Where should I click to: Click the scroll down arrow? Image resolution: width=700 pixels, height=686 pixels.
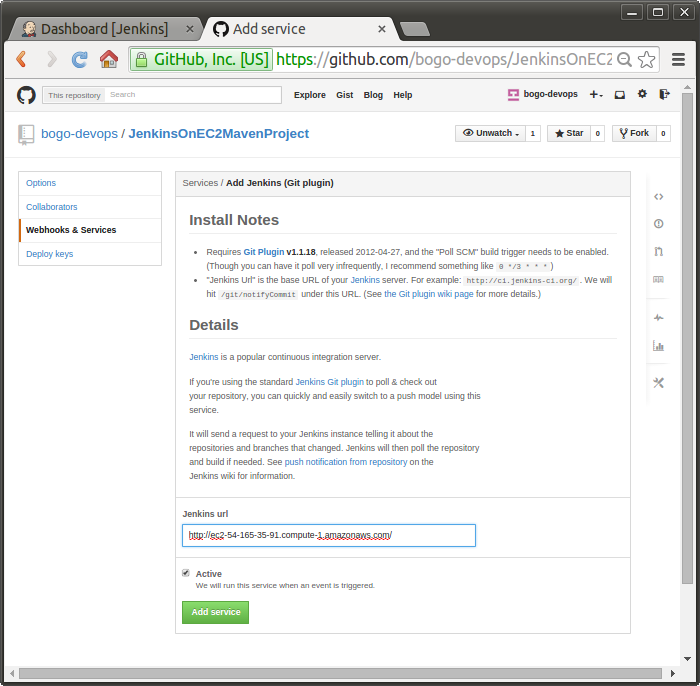687,659
